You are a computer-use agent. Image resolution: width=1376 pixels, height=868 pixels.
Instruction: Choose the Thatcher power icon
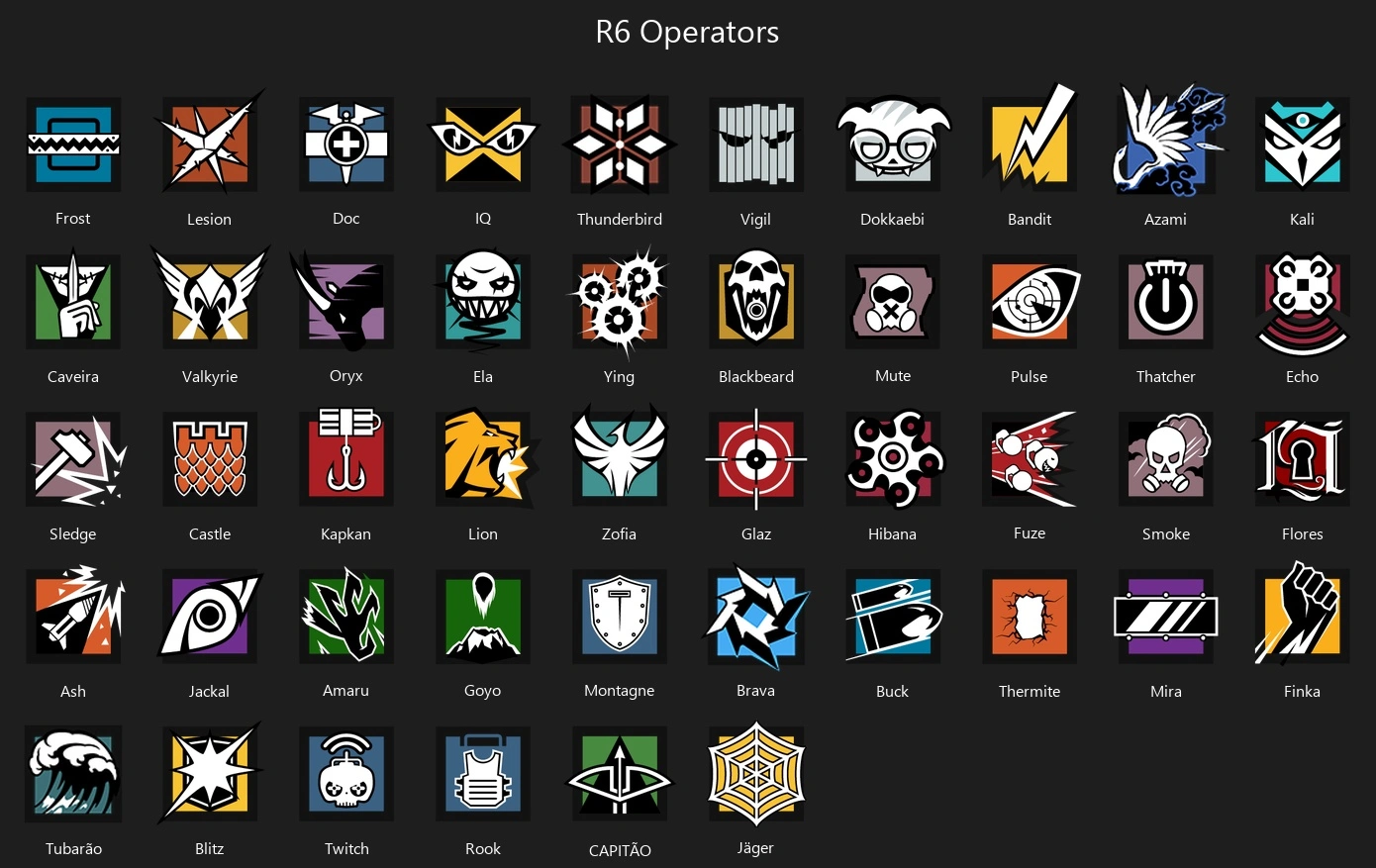point(1166,301)
